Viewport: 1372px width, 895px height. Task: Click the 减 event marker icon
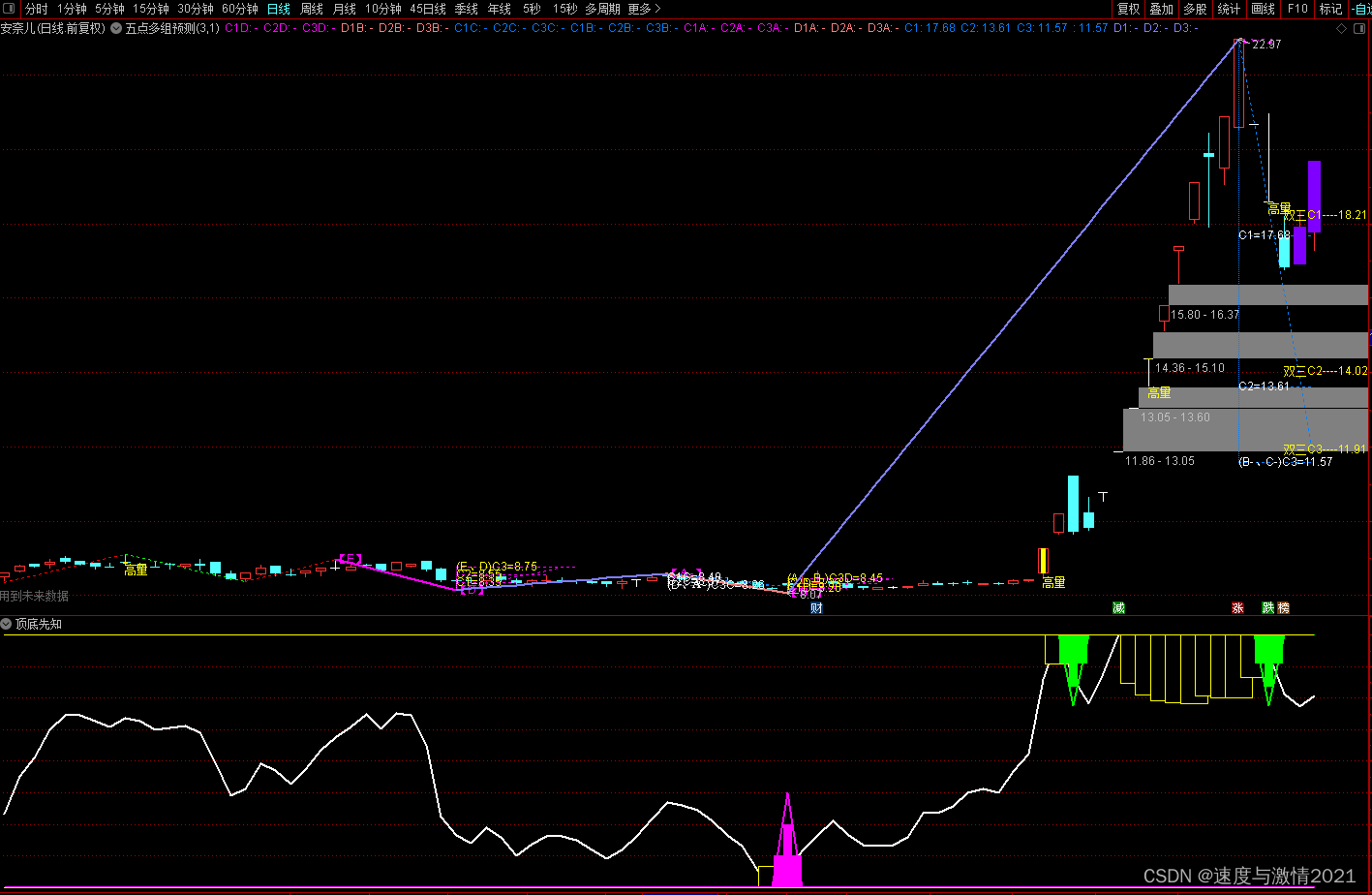[x=1118, y=608]
